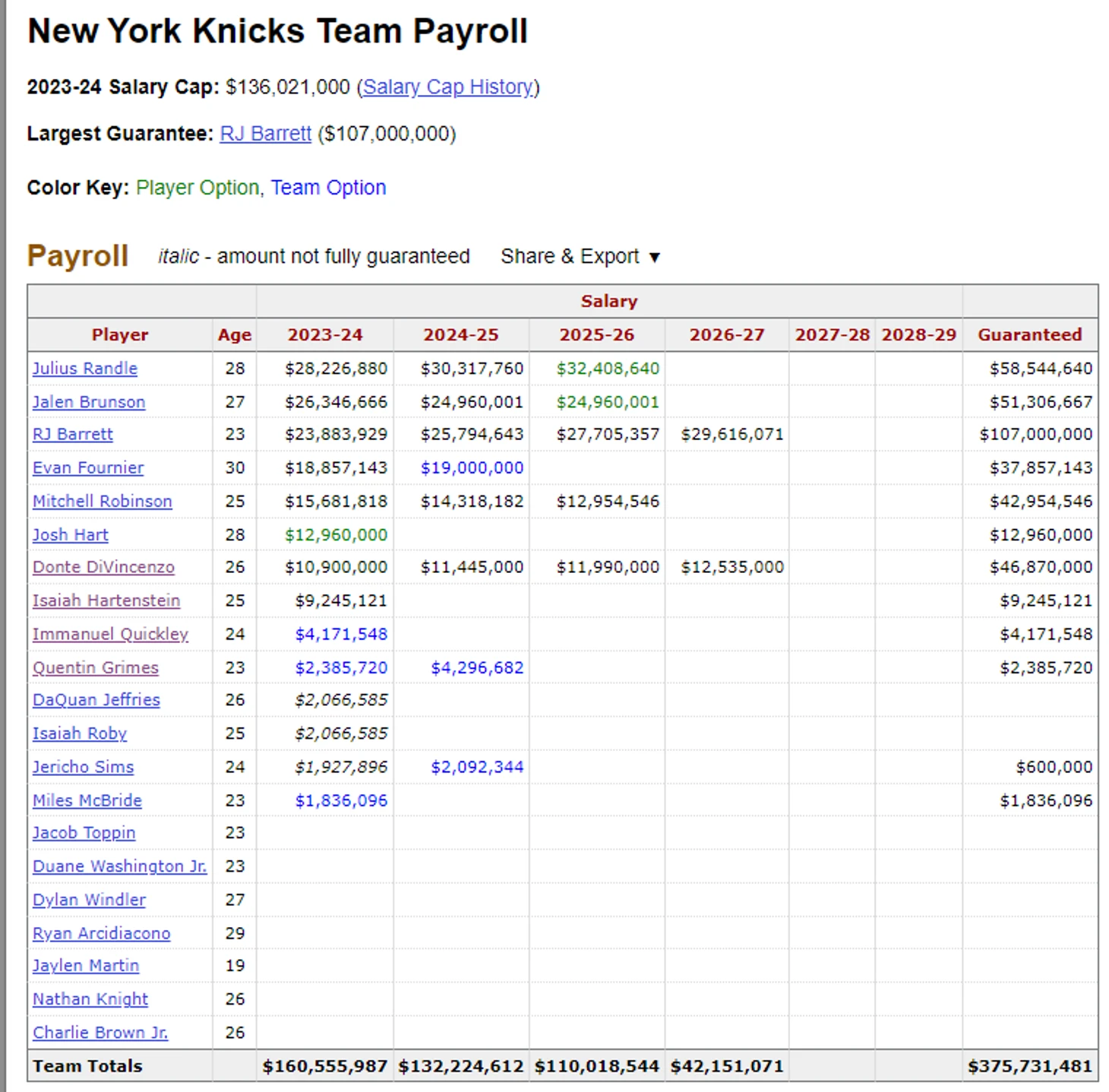Screen dimensions: 1109x1092
Task: Open Miles McBride's player page
Action: 87,800
